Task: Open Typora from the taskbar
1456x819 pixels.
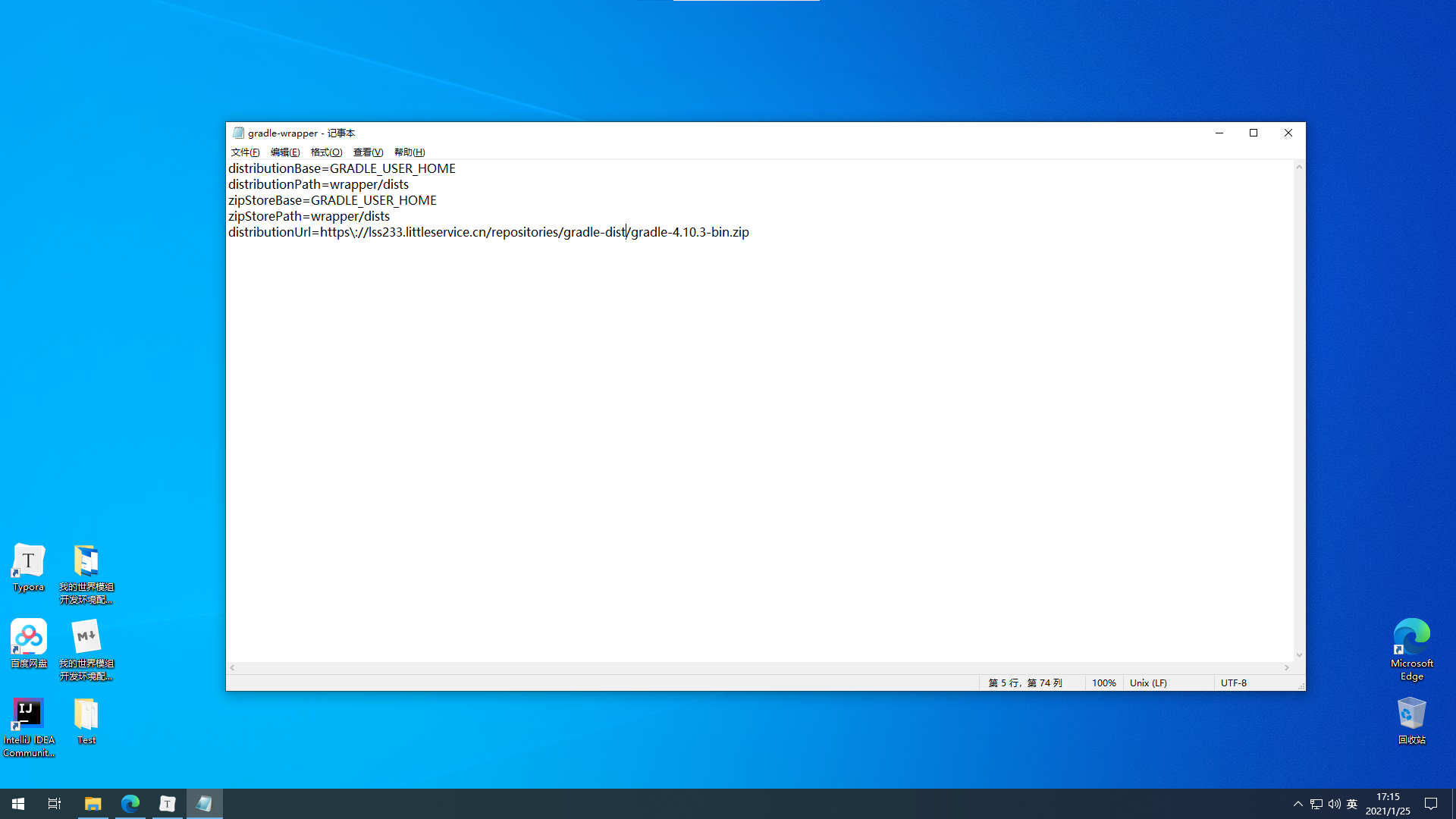Action: (167, 804)
